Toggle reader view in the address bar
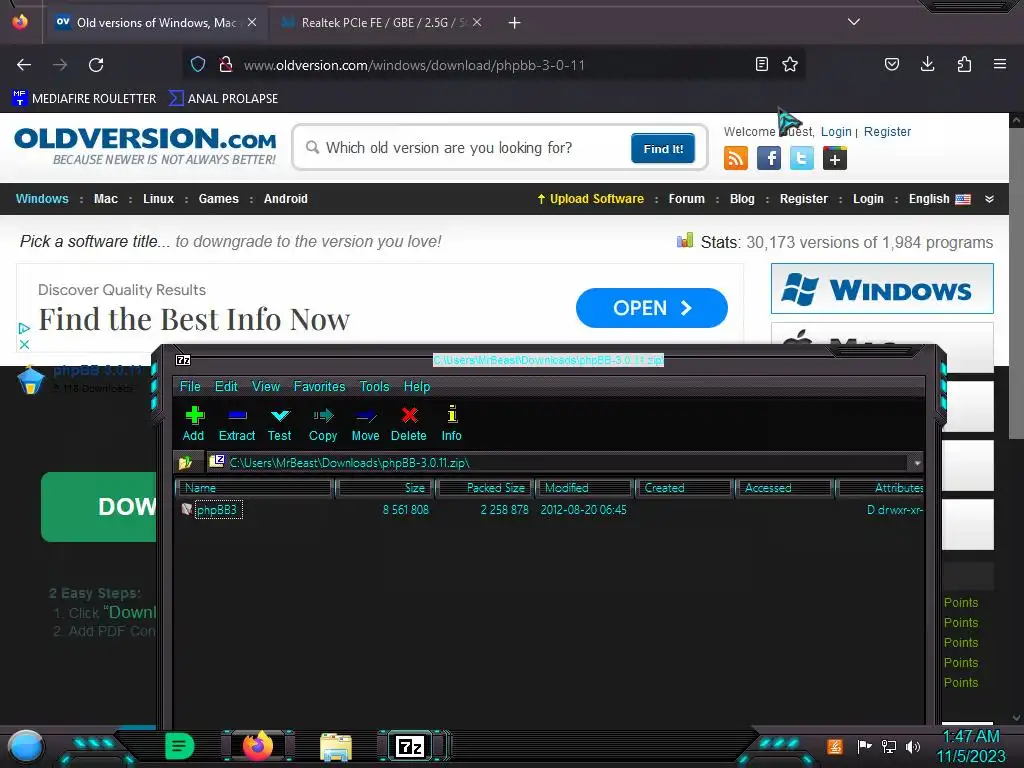Image resolution: width=1024 pixels, height=768 pixels. [x=761, y=64]
